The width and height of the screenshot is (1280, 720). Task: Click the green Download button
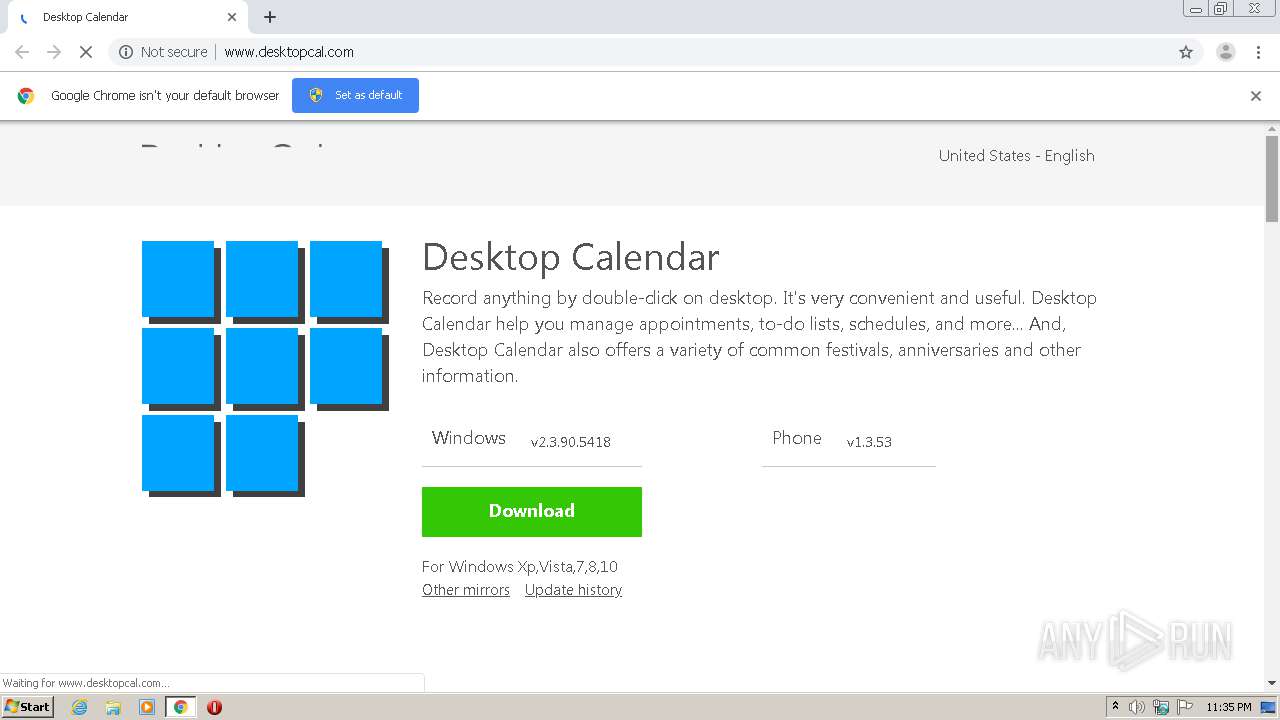[x=532, y=511]
